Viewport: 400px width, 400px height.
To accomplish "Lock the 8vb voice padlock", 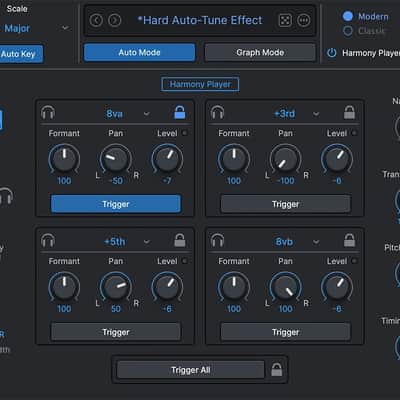I will click(349, 240).
